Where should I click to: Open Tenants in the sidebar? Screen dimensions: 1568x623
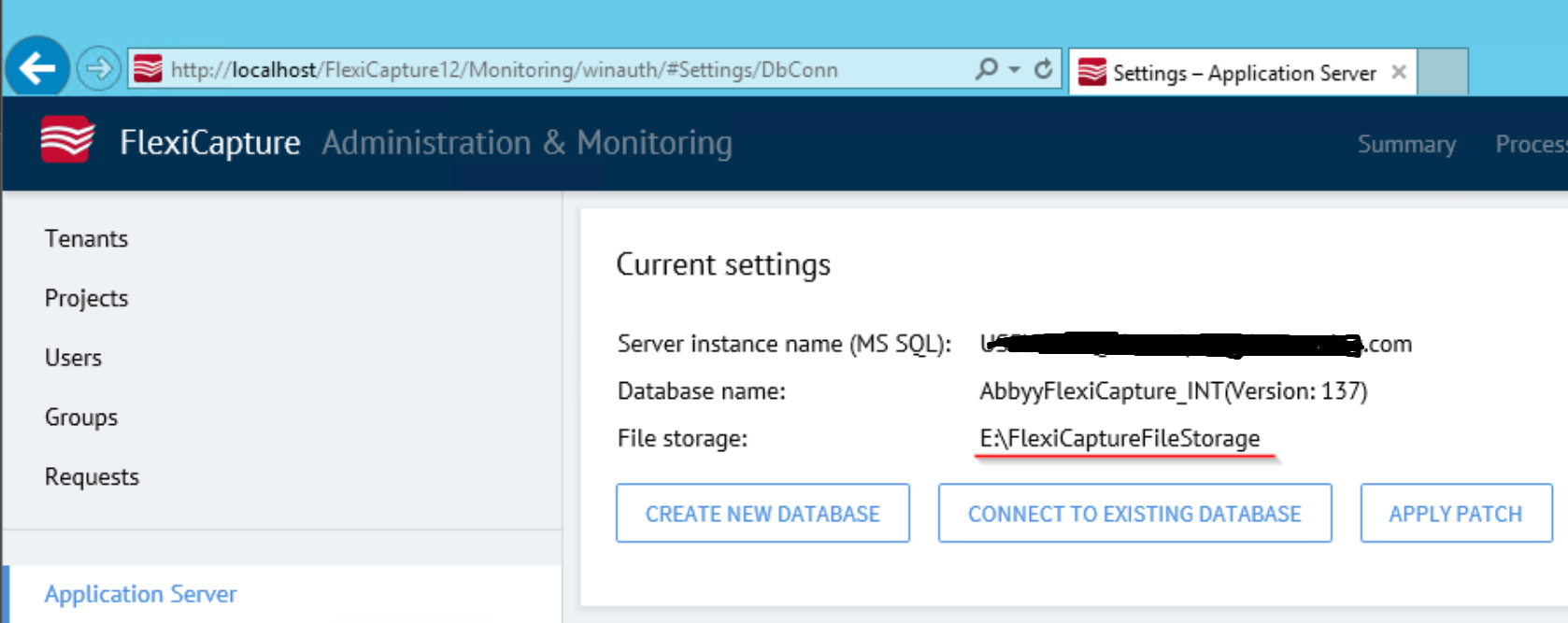tap(86, 238)
